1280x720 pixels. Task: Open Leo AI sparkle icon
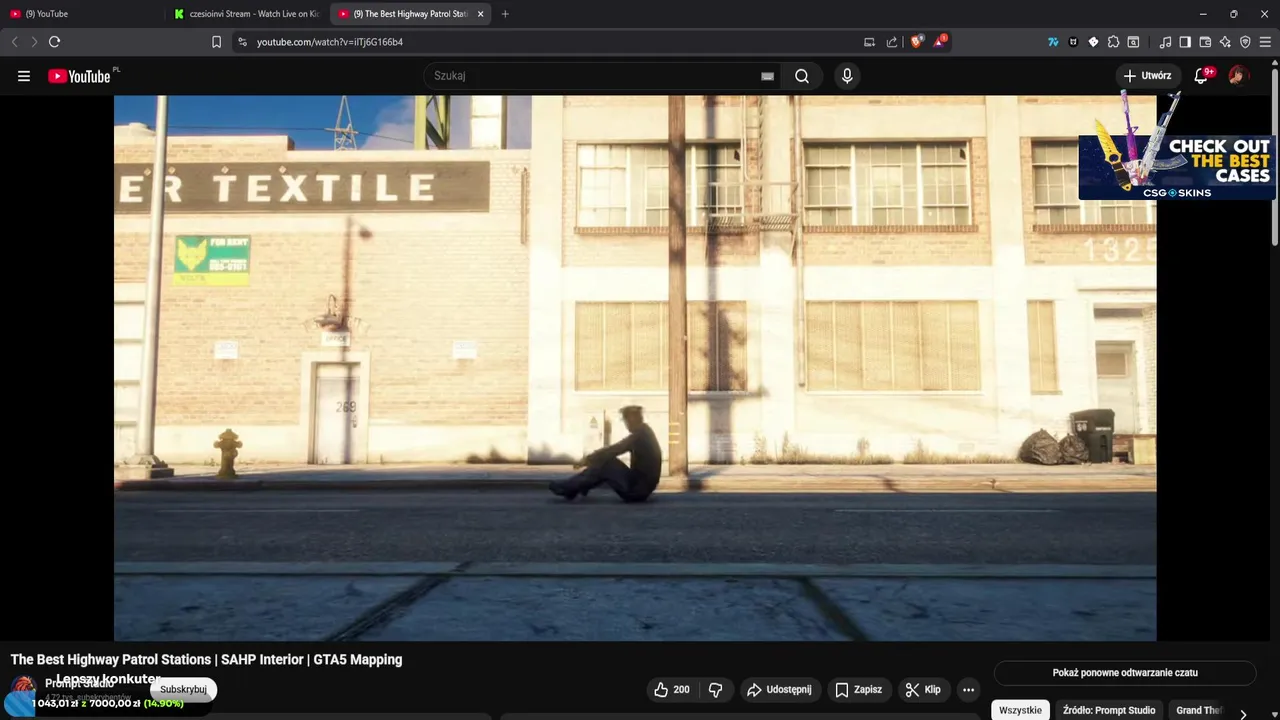click(x=1225, y=42)
